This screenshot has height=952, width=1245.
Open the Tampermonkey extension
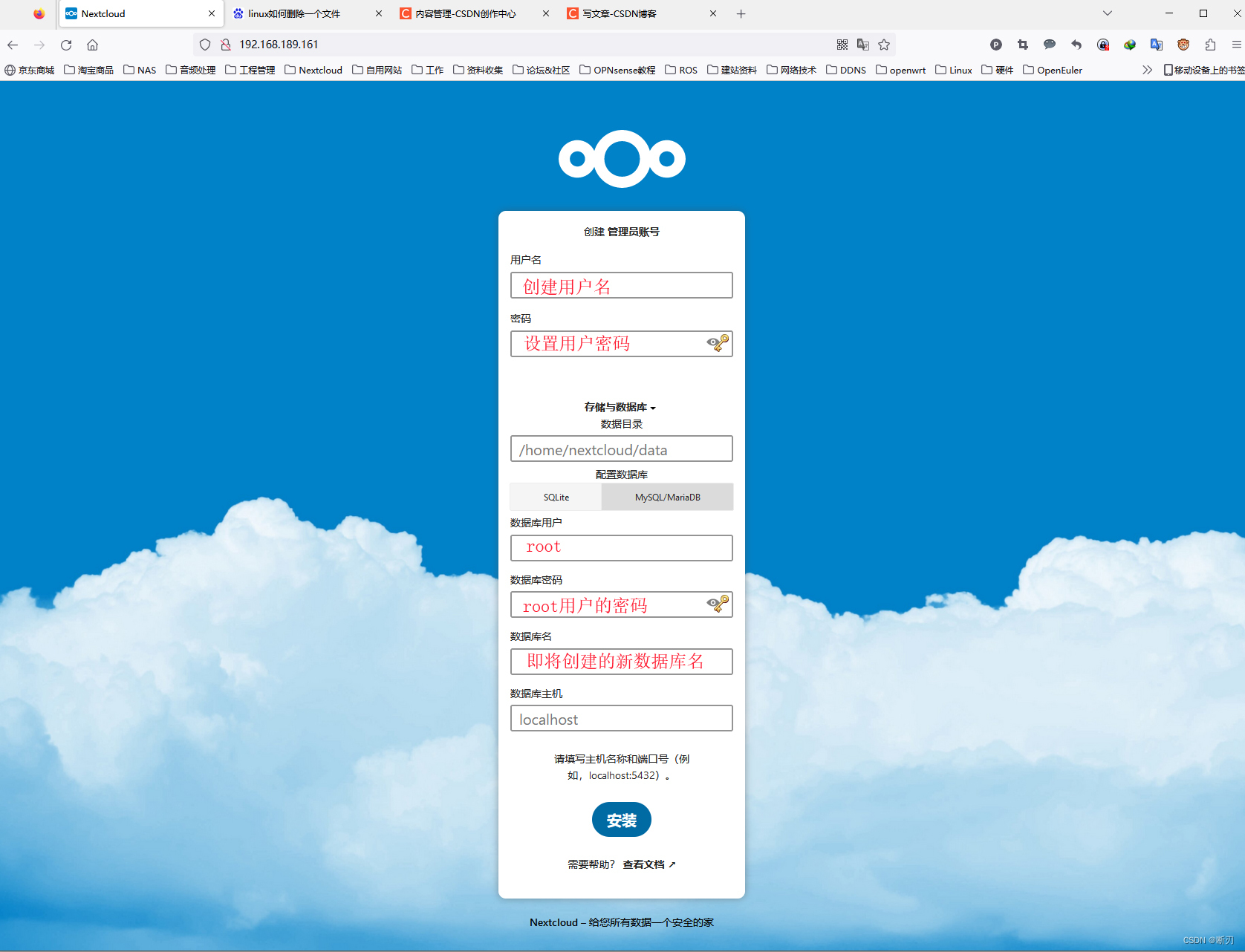pos(1183,45)
